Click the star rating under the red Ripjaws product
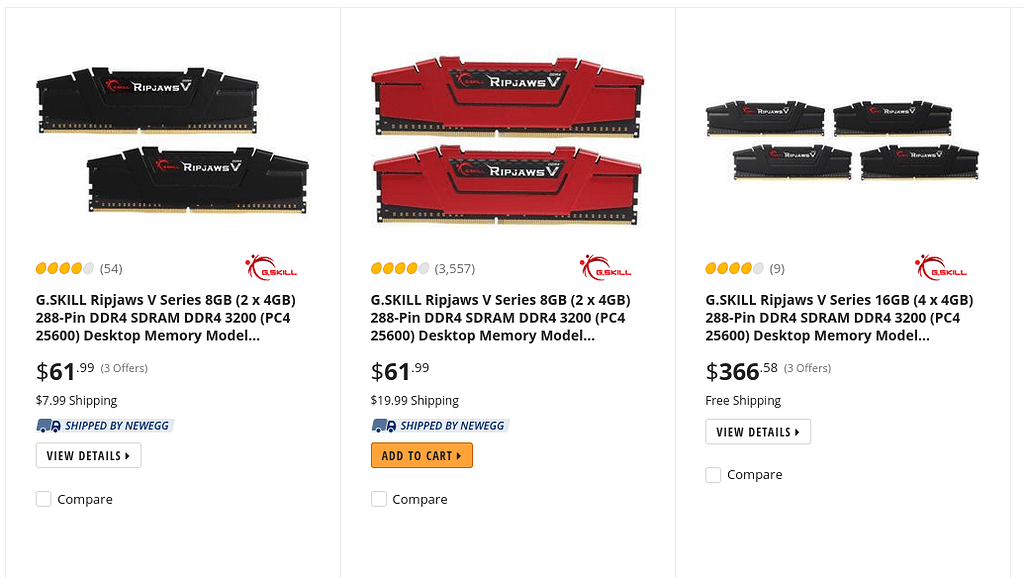Image resolution: width=1024 pixels, height=578 pixels. click(x=398, y=268)
